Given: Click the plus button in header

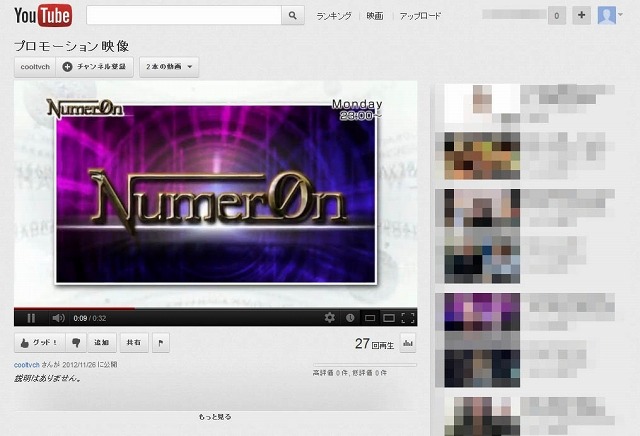Looking at the screenshot, I should point(581,16).
